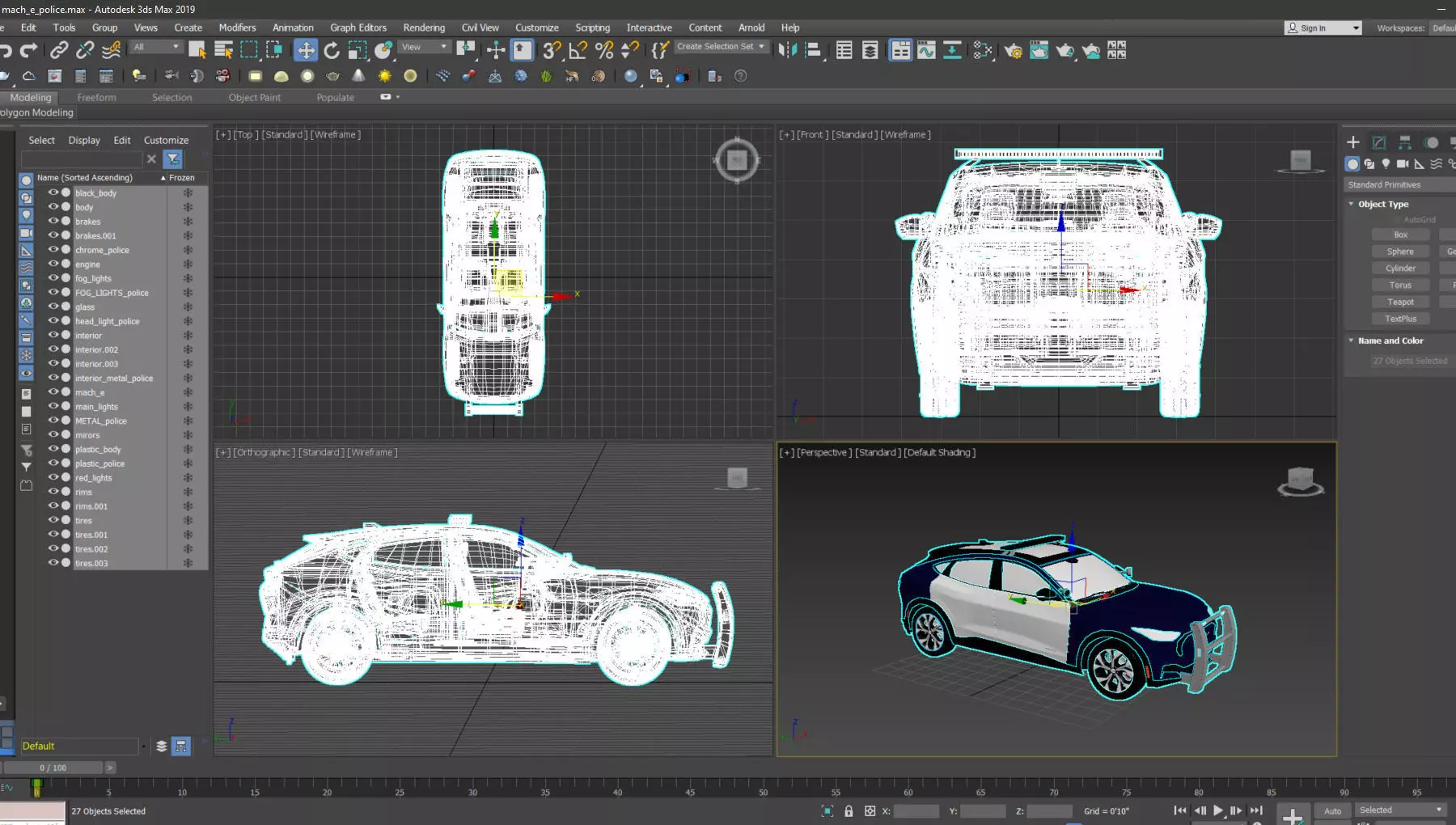Hide the glass object with eye icon
The image size is (1456, 825).
[53, 307]
